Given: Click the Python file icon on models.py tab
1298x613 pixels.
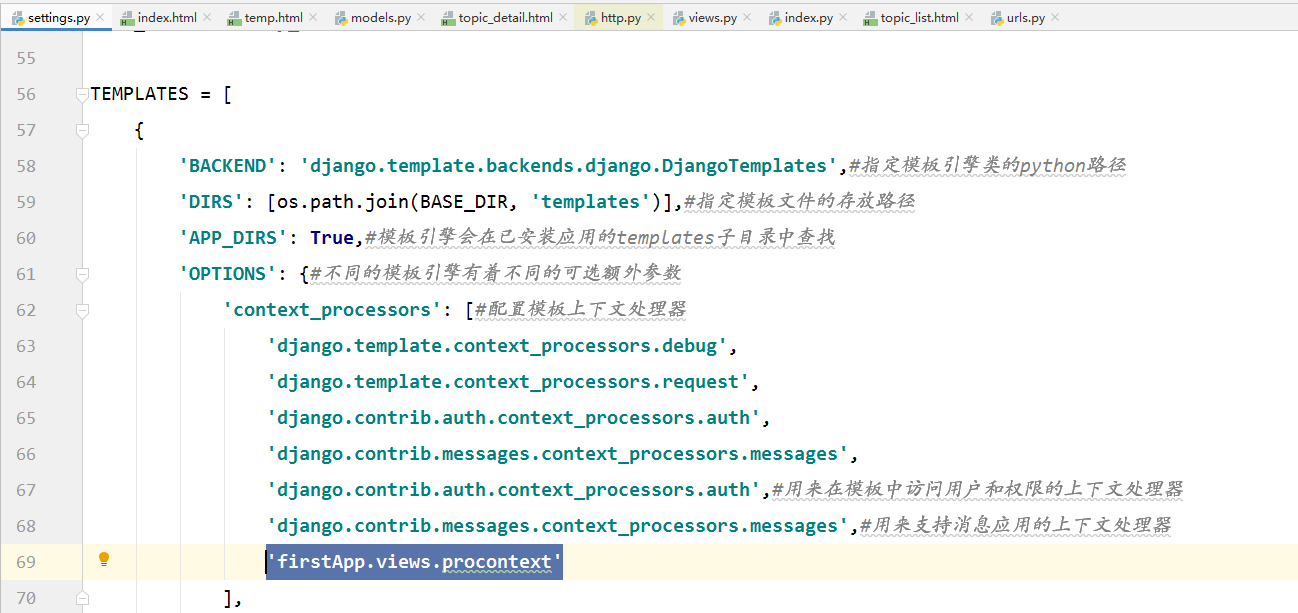Looking at the screenshot, I should 341,18.
